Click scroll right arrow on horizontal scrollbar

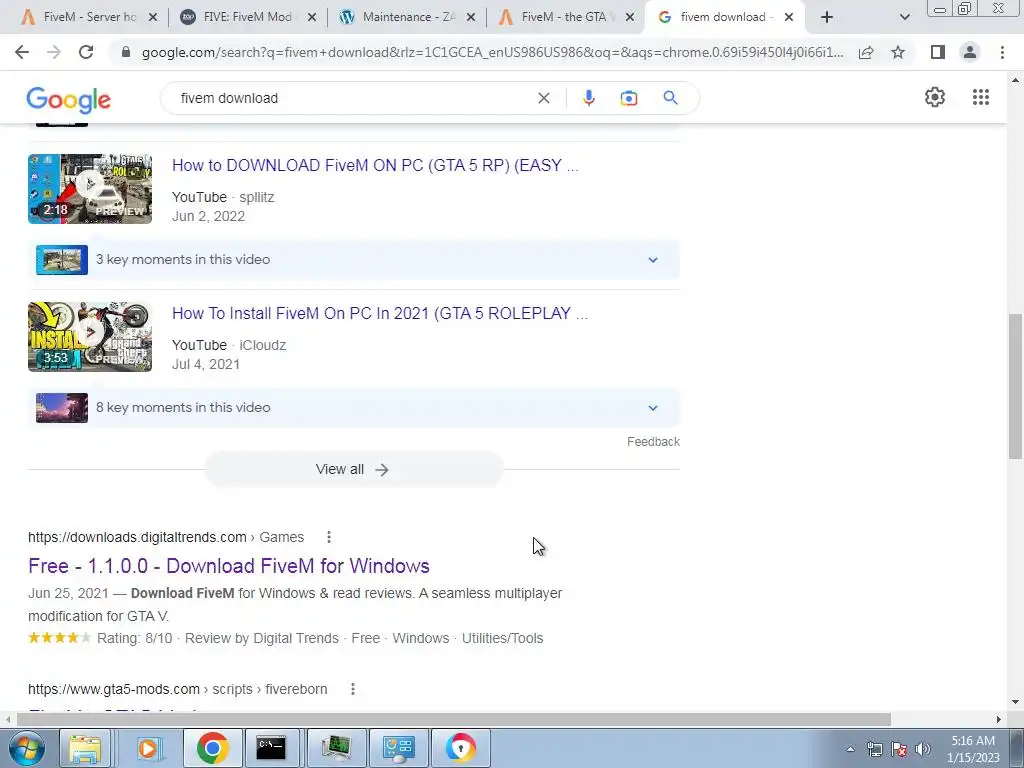click(x=999, y=719)
